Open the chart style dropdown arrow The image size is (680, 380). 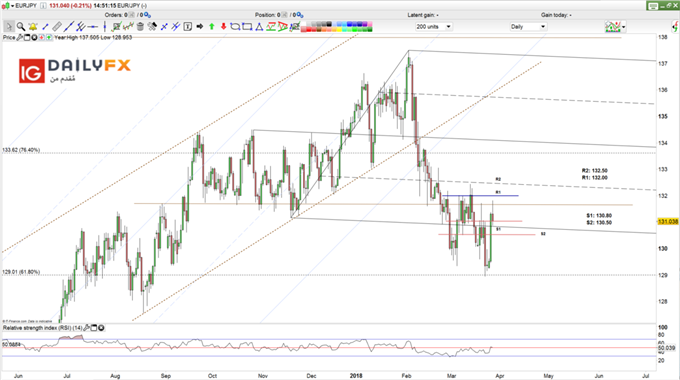12,6
